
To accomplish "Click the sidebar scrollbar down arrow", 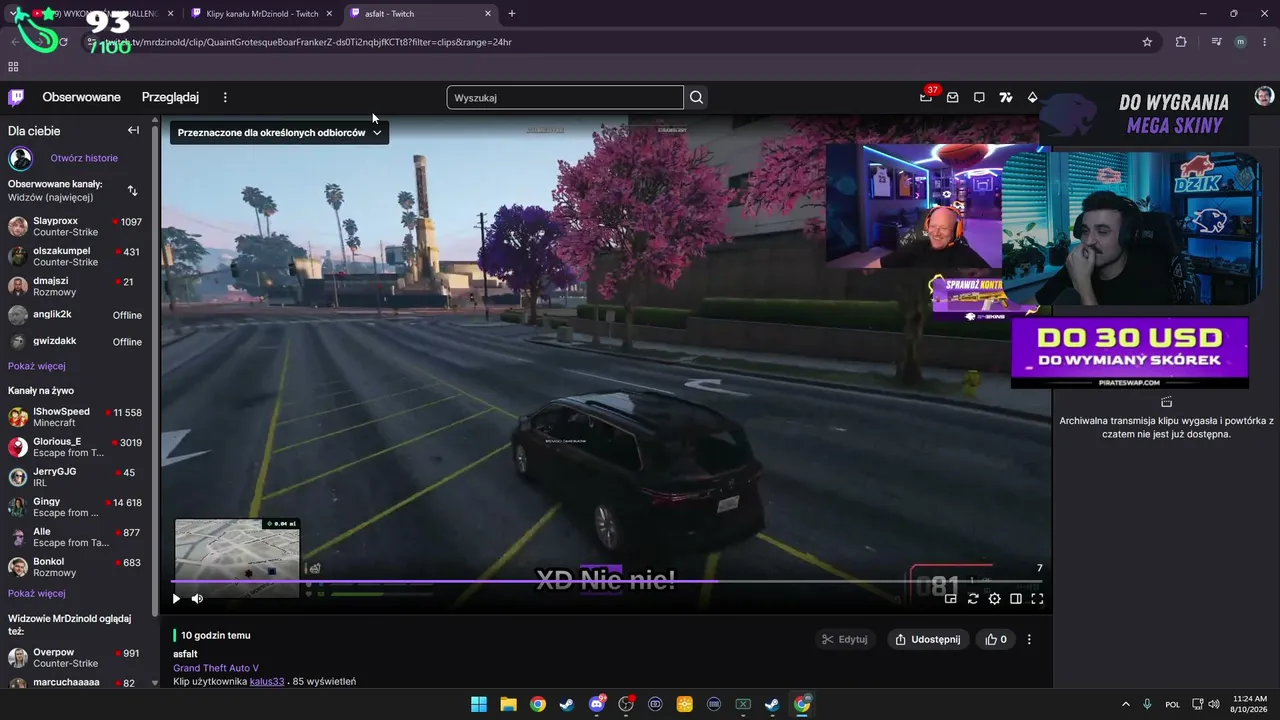I will pos(155,683).
